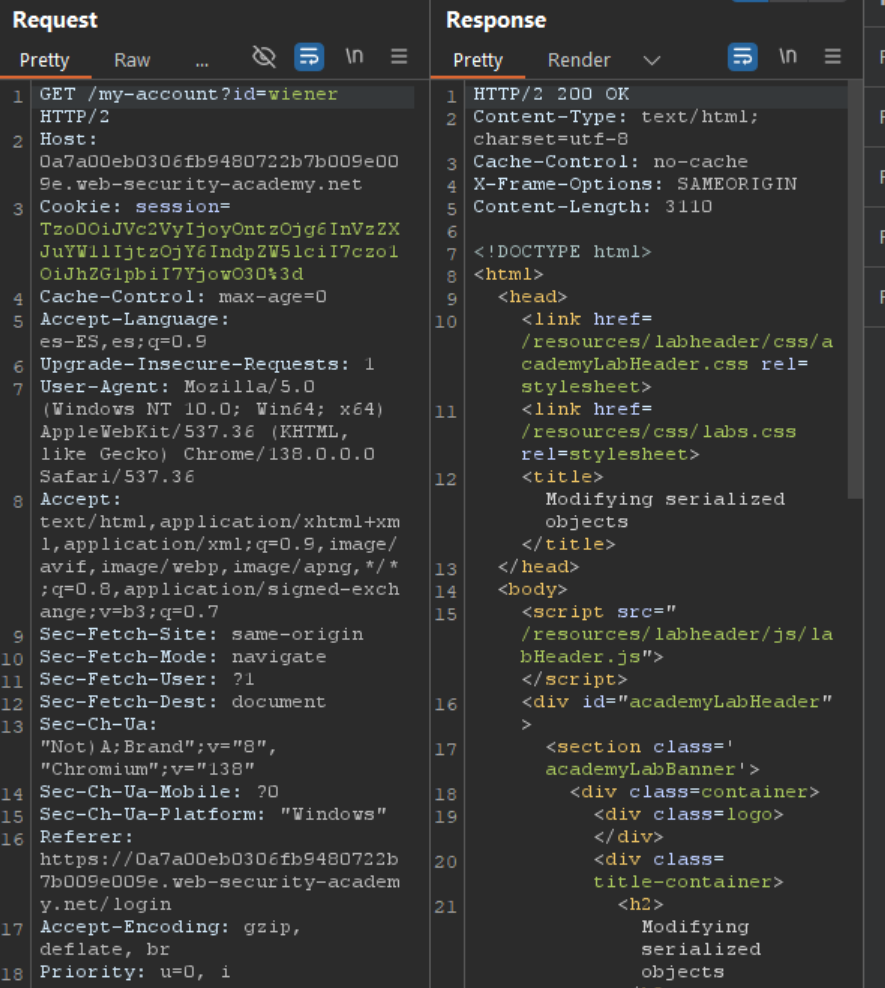Expand the Request tabs overflow ellipsis

tap(202, 60)
